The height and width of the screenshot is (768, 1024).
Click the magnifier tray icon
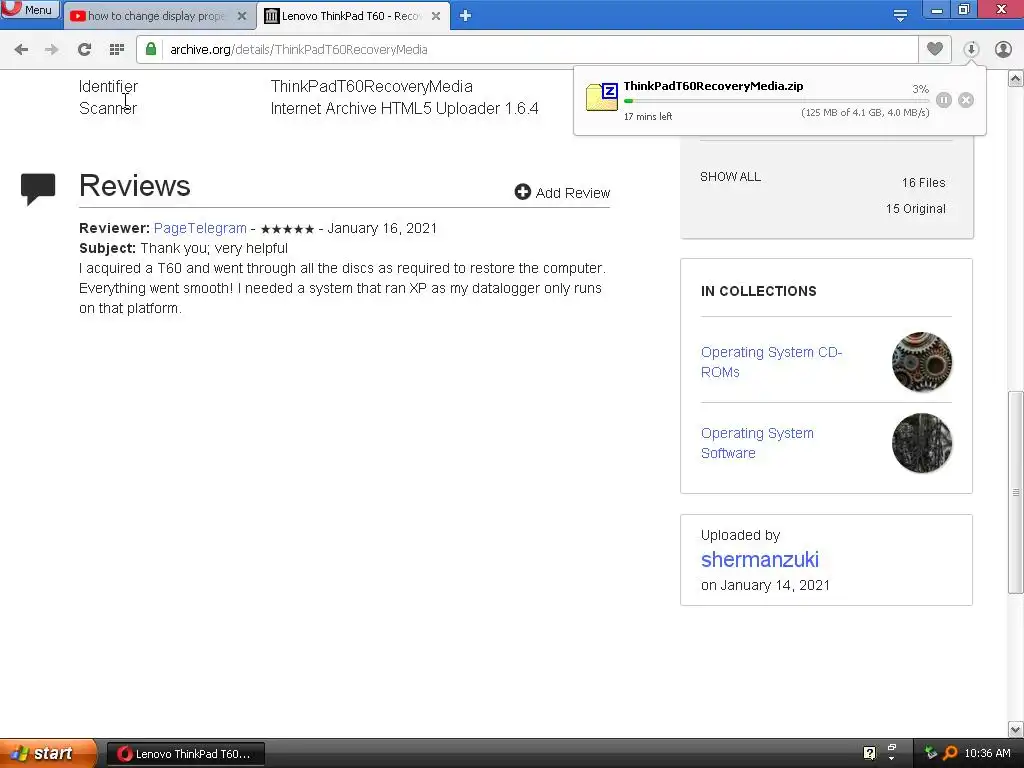point(950,753)
